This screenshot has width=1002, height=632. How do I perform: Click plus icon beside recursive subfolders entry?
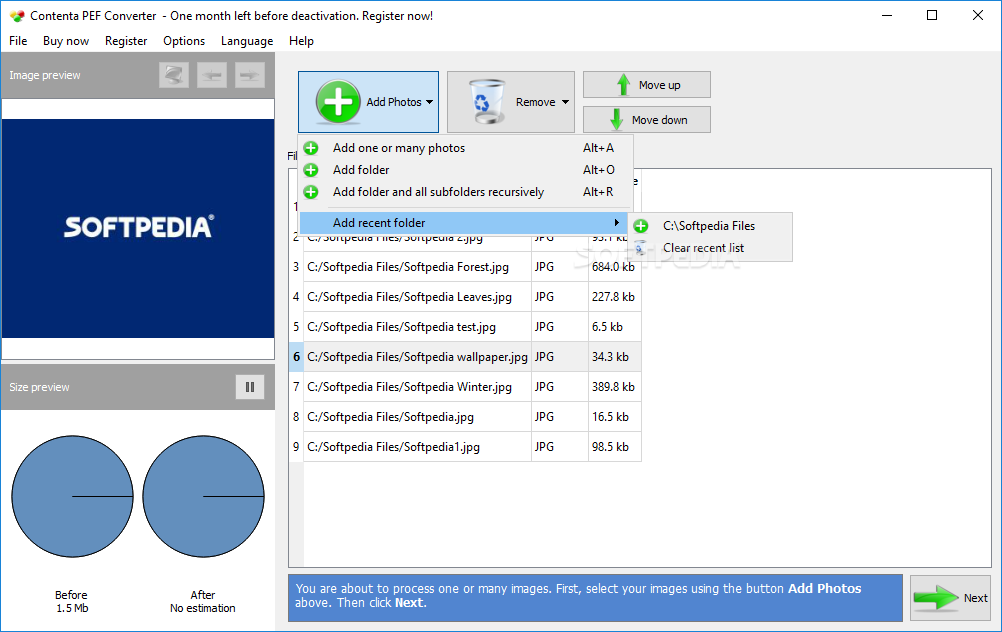point(311,192)
